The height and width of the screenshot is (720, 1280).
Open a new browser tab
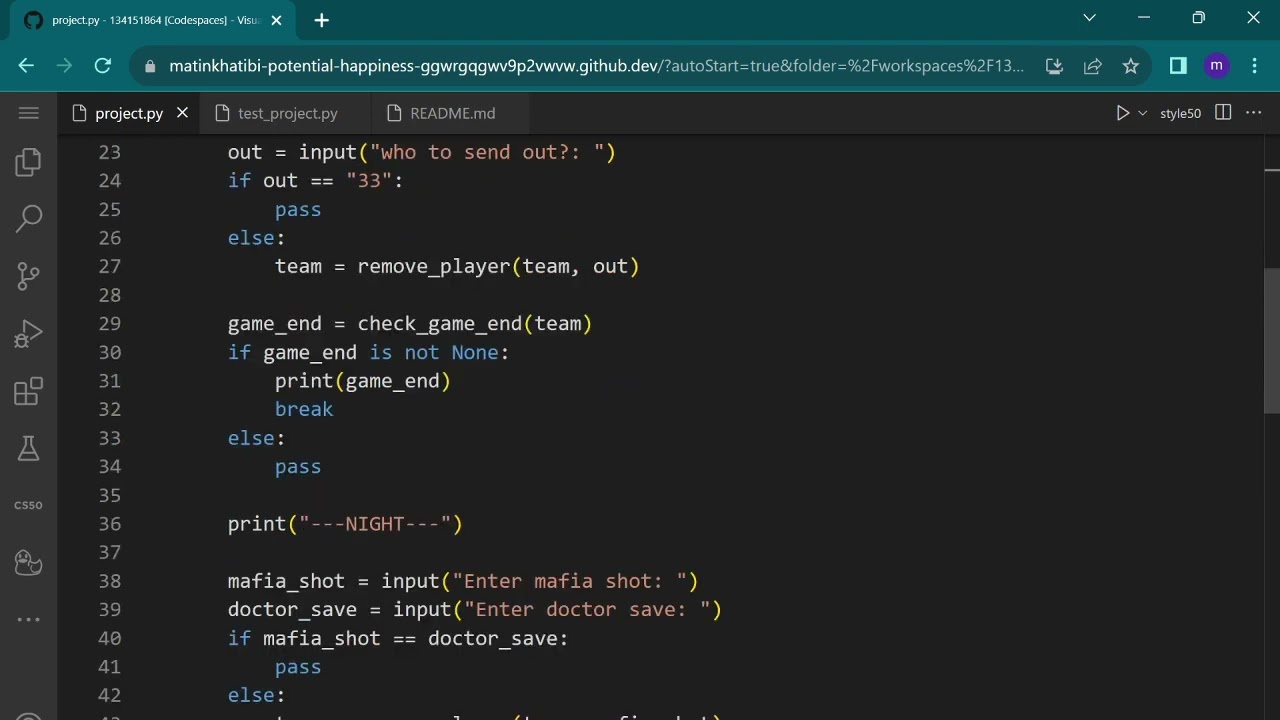321,20
